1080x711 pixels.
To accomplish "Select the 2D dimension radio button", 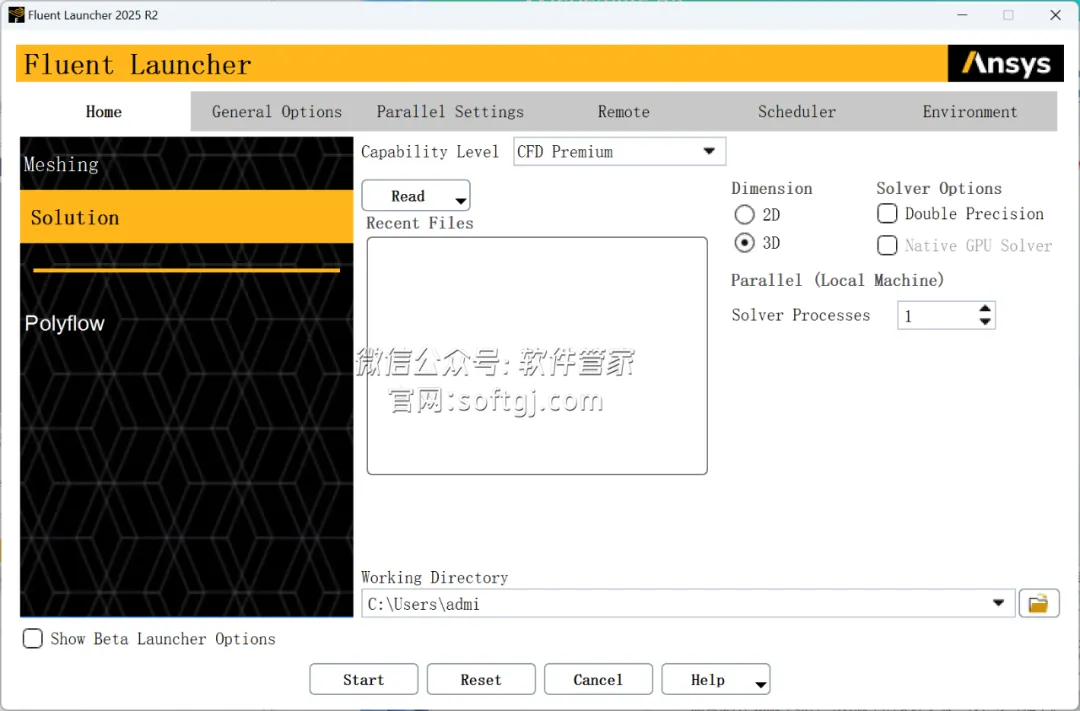I will pyautogui.click(x=745, y=215).
